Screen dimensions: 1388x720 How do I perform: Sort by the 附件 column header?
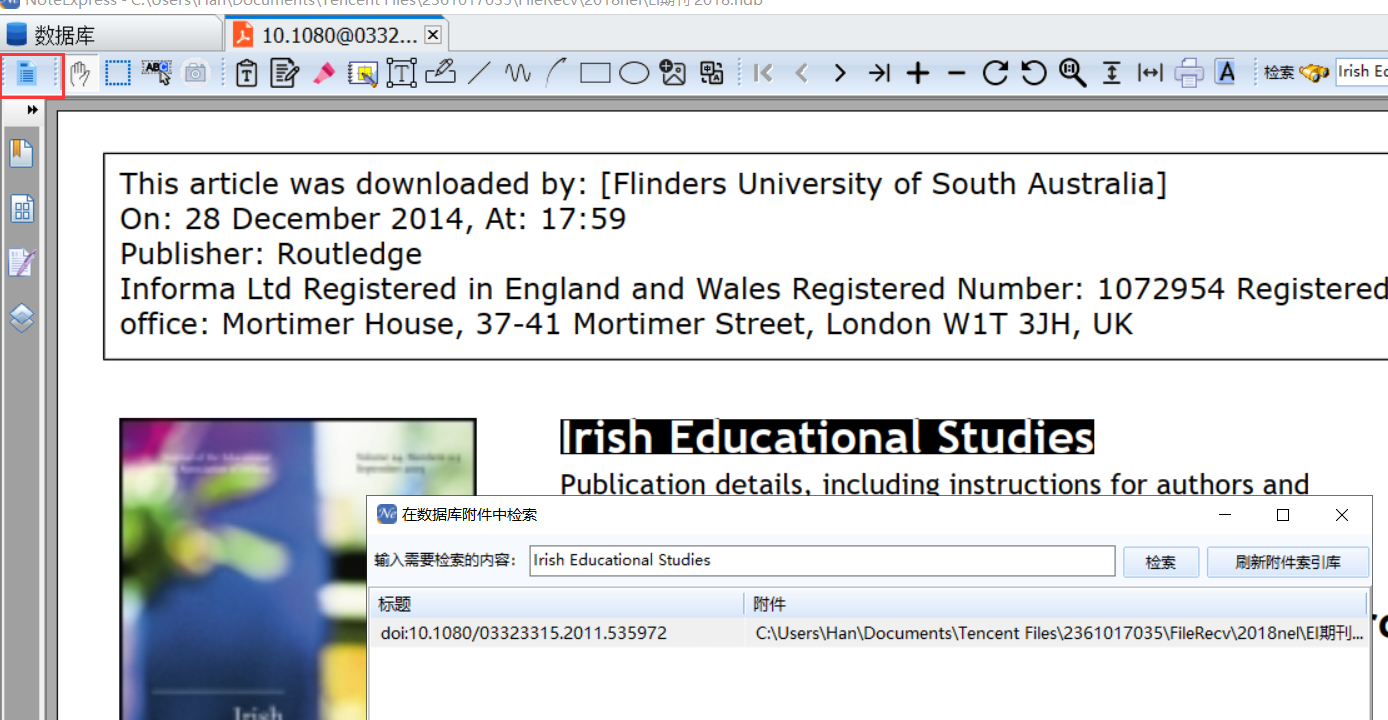pyautogui.click(x=1056, y=604)
